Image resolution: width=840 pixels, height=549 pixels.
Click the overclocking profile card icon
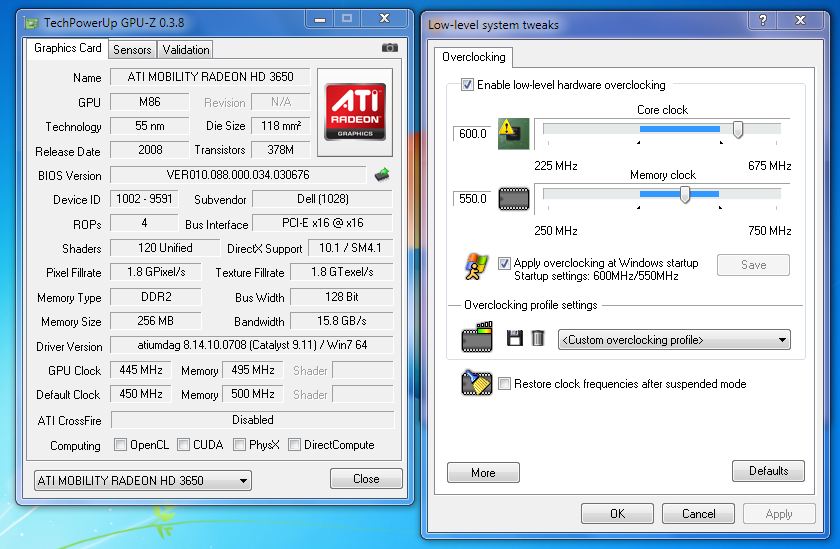477,337
